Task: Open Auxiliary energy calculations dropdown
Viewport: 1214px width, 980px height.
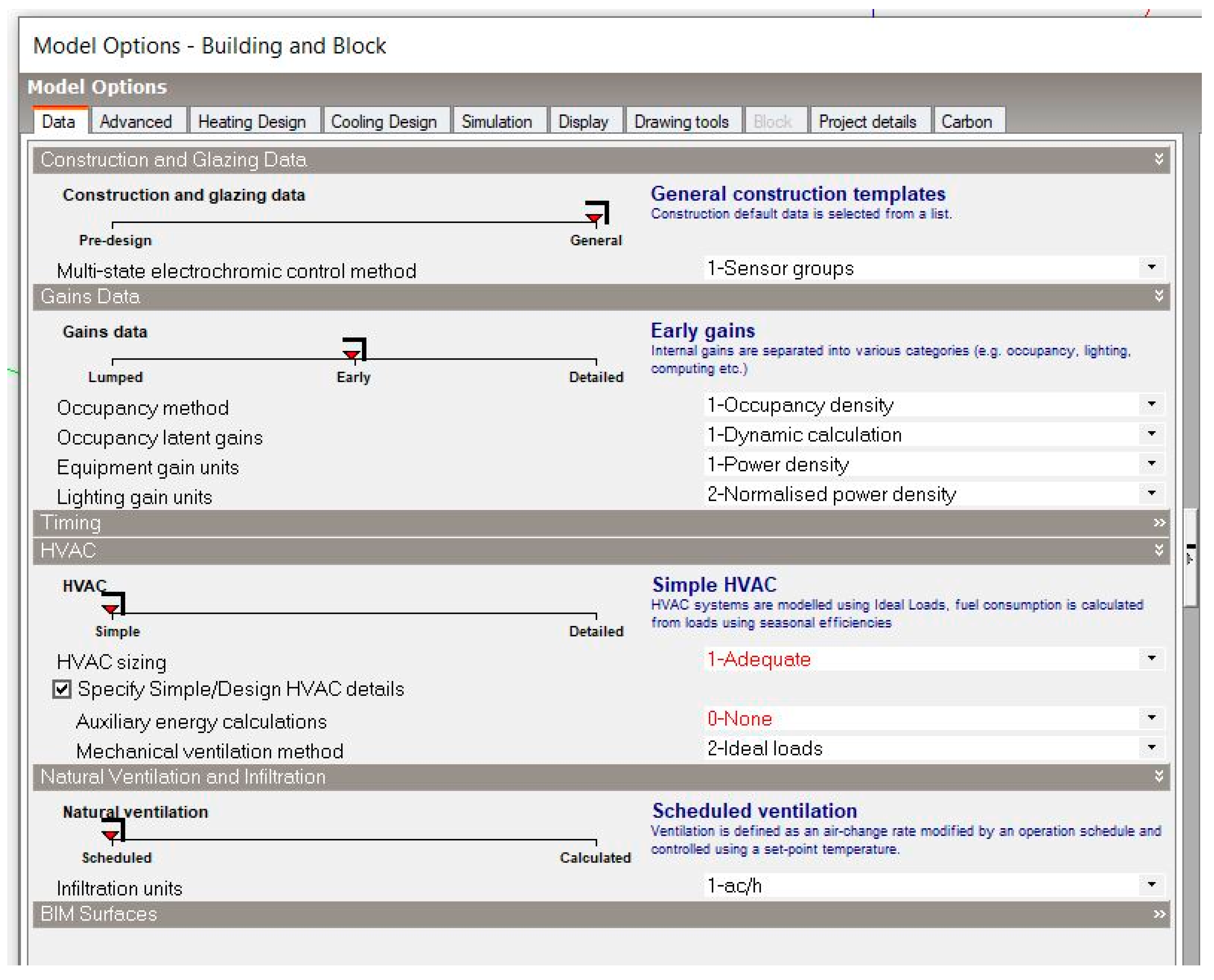Action: point(1151,717)
